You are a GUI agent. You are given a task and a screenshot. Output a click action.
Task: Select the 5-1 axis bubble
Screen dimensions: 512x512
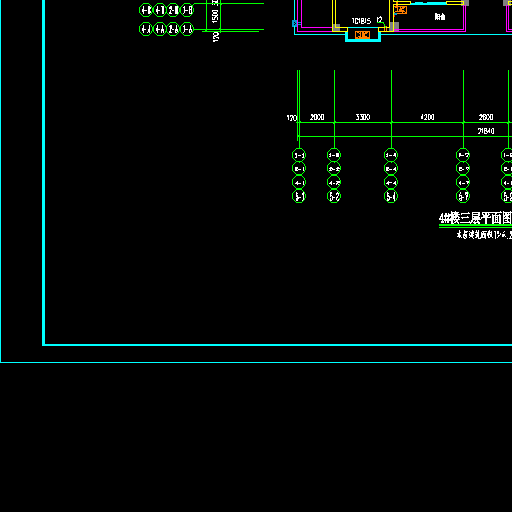[299, 196]
